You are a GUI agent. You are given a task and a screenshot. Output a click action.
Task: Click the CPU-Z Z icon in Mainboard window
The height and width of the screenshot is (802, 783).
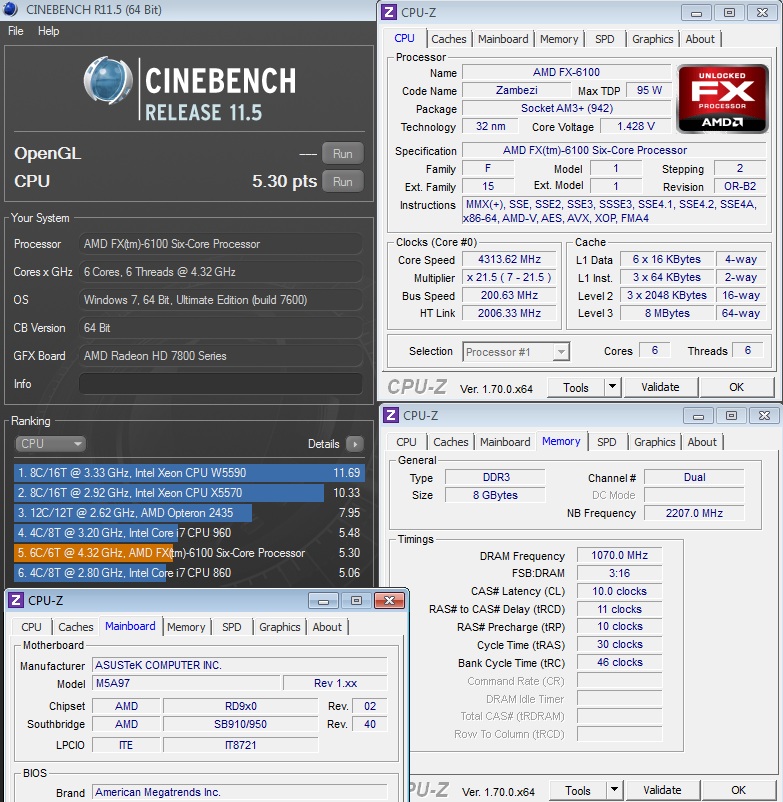point(16,600)
